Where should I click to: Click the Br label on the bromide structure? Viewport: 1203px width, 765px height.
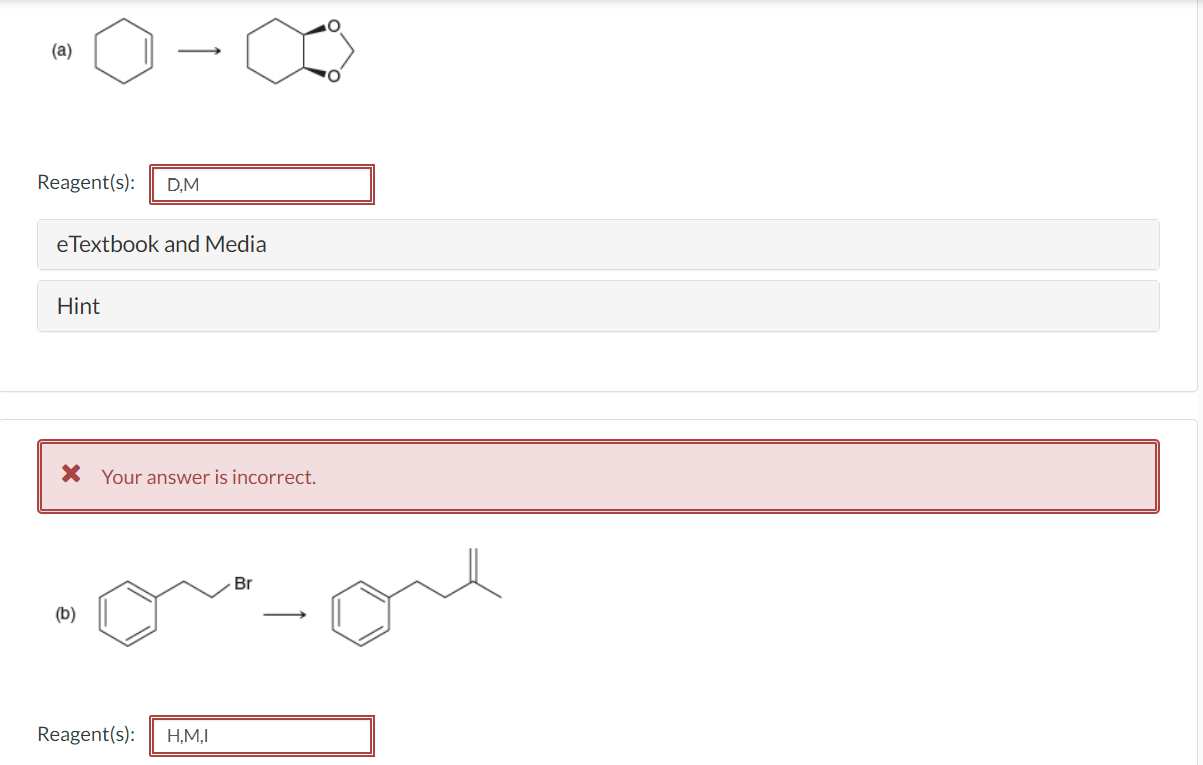point(244,583)
